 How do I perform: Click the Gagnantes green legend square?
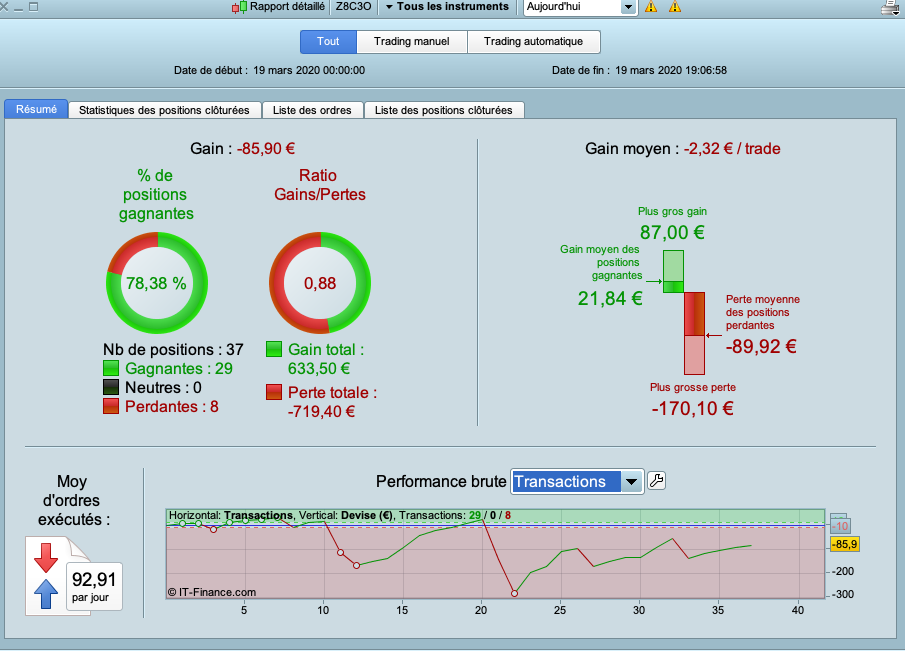click(x=111, y=368)
